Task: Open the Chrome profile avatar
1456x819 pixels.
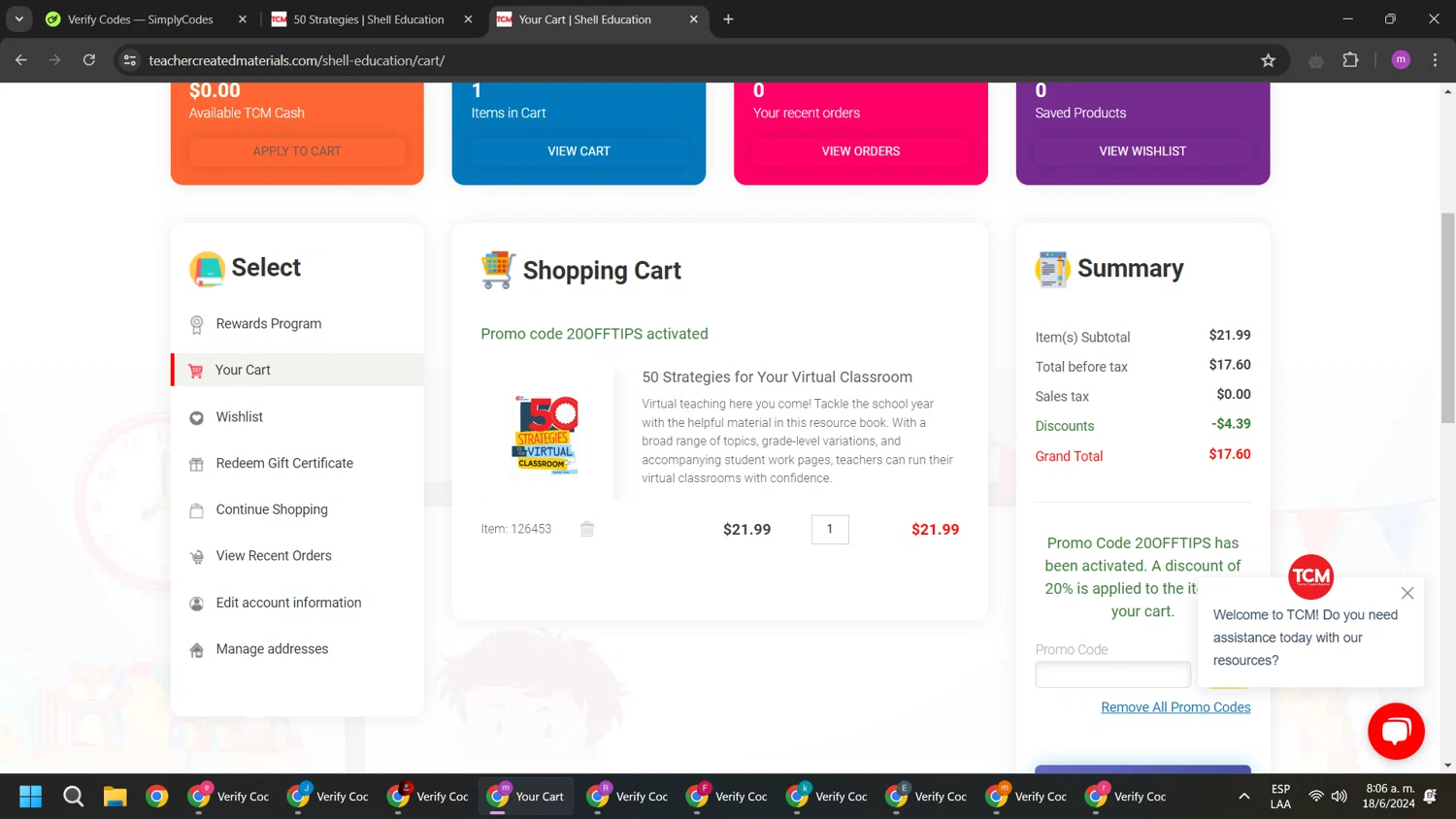Action: 1401,60
